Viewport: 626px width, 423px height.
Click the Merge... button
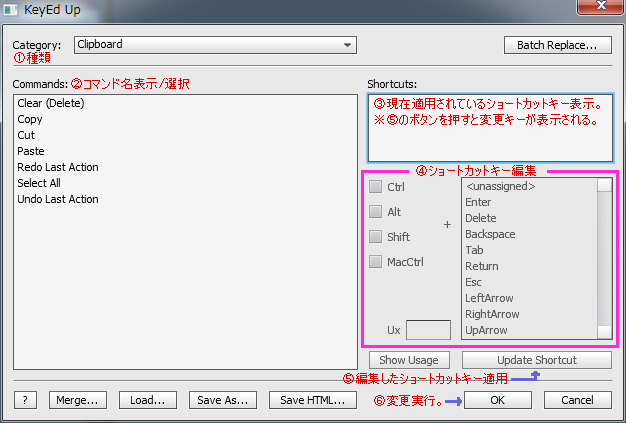coord(78,400)
